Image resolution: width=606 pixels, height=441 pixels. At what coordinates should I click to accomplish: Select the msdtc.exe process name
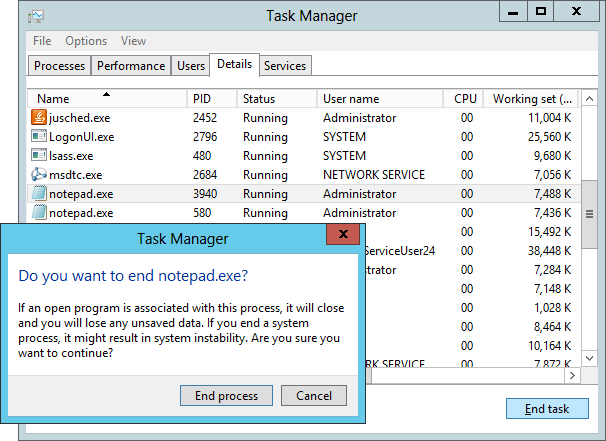76,175
